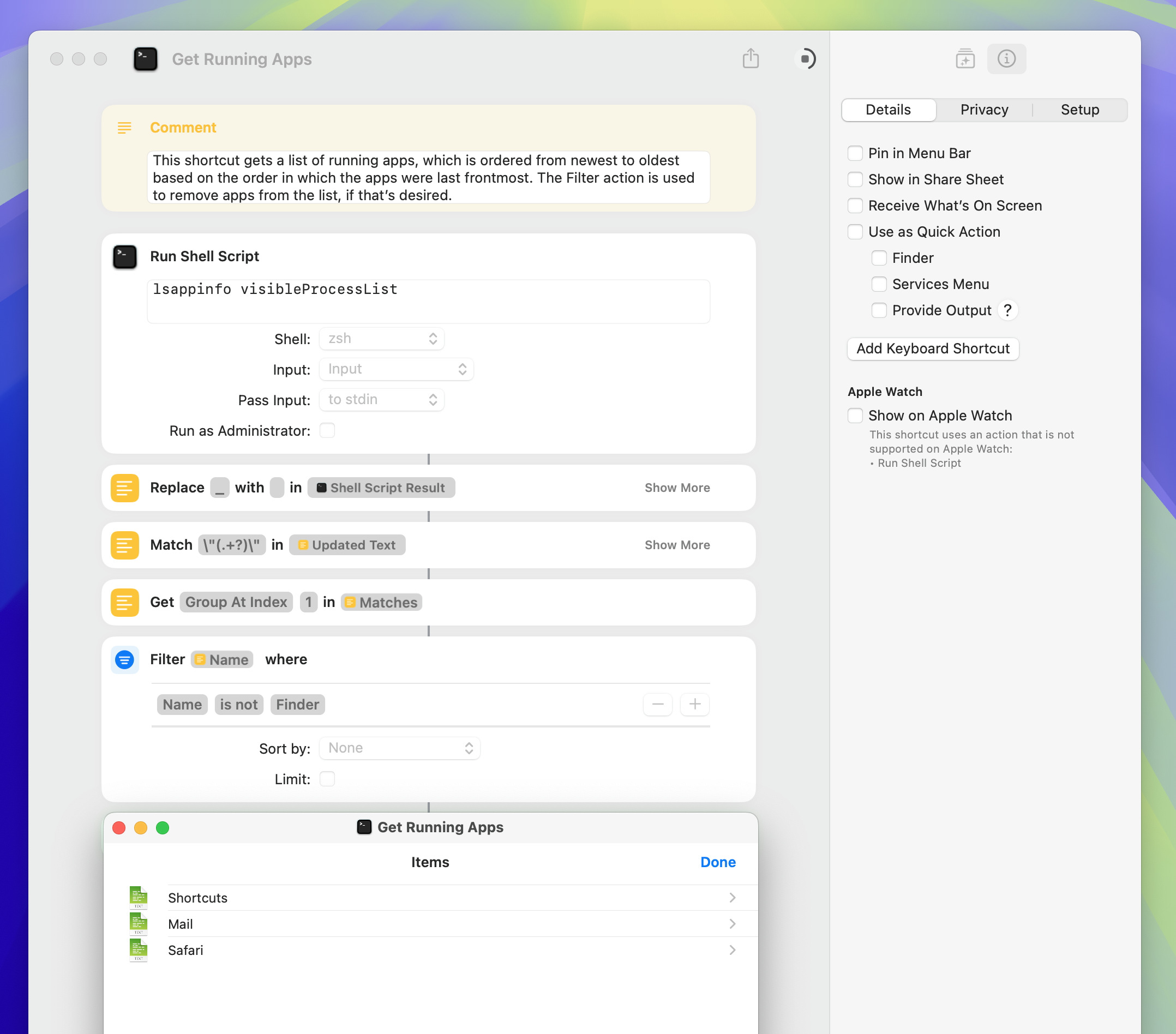Viewport: 1176px width, 1034px height.
Task: Remove the filter condition with the minus button
Action: [x=658, y=704]
